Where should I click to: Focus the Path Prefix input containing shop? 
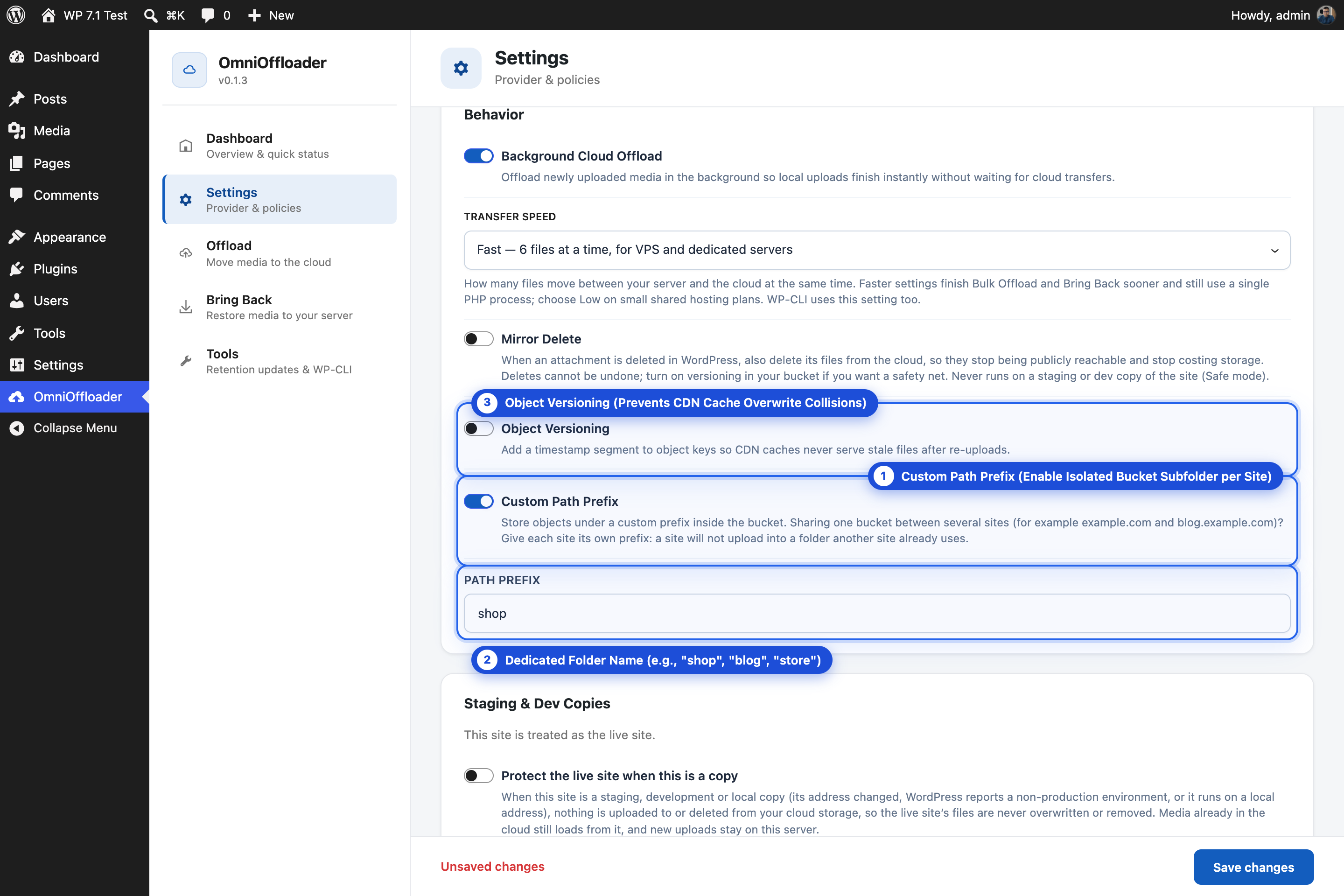876,613
